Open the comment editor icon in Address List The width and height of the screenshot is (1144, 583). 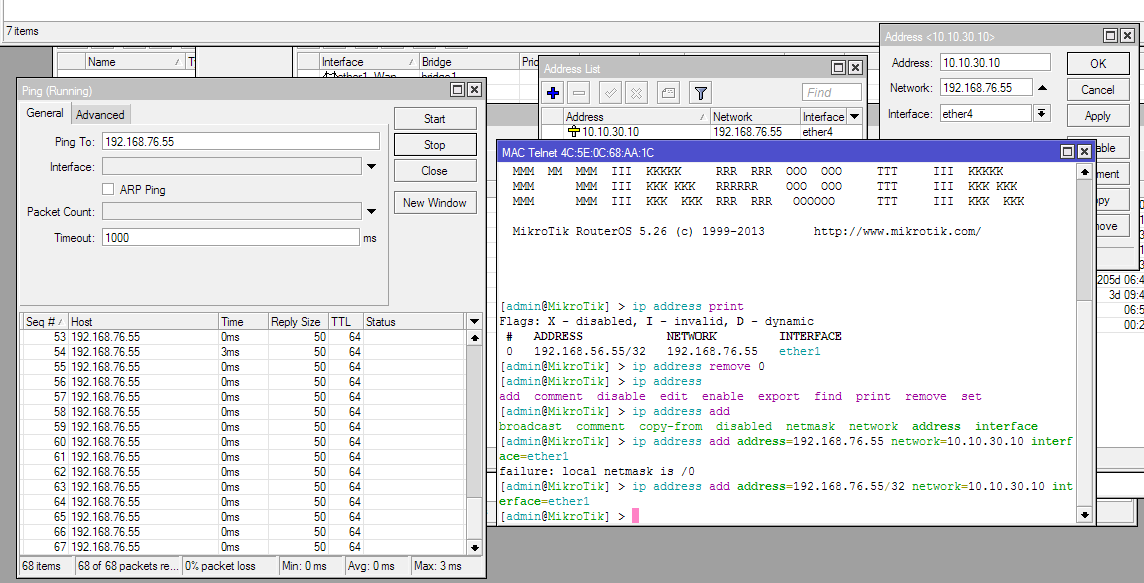pos(666,93)
